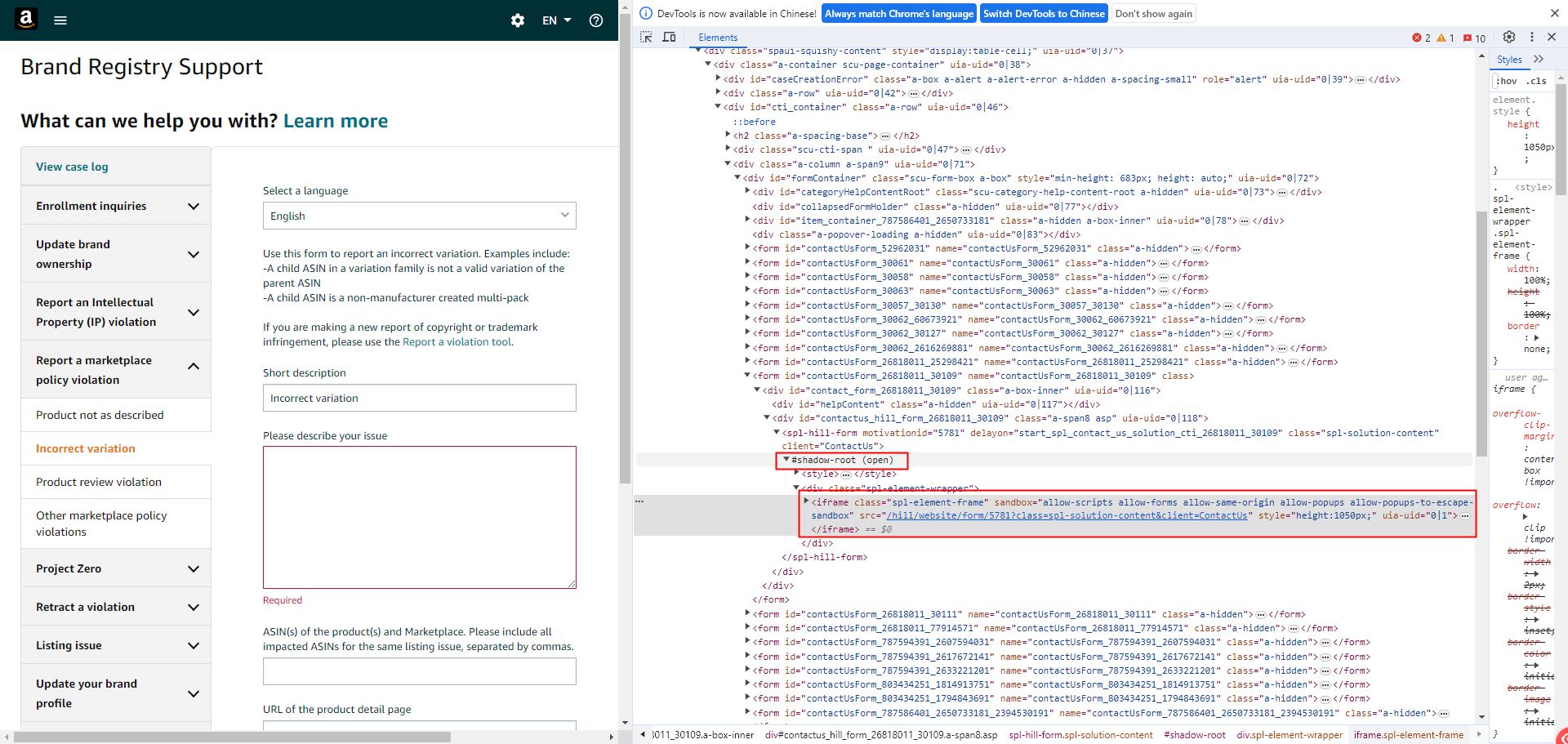Open the Report a violation tool link

(457, 342)
